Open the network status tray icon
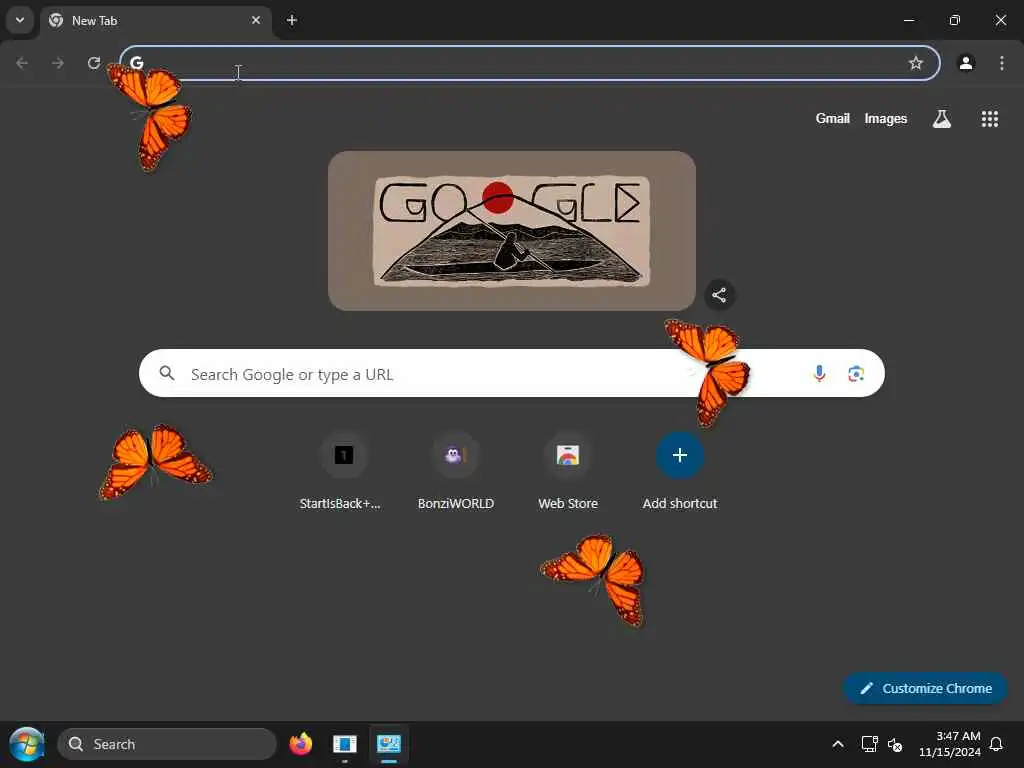 pos(869,744)
